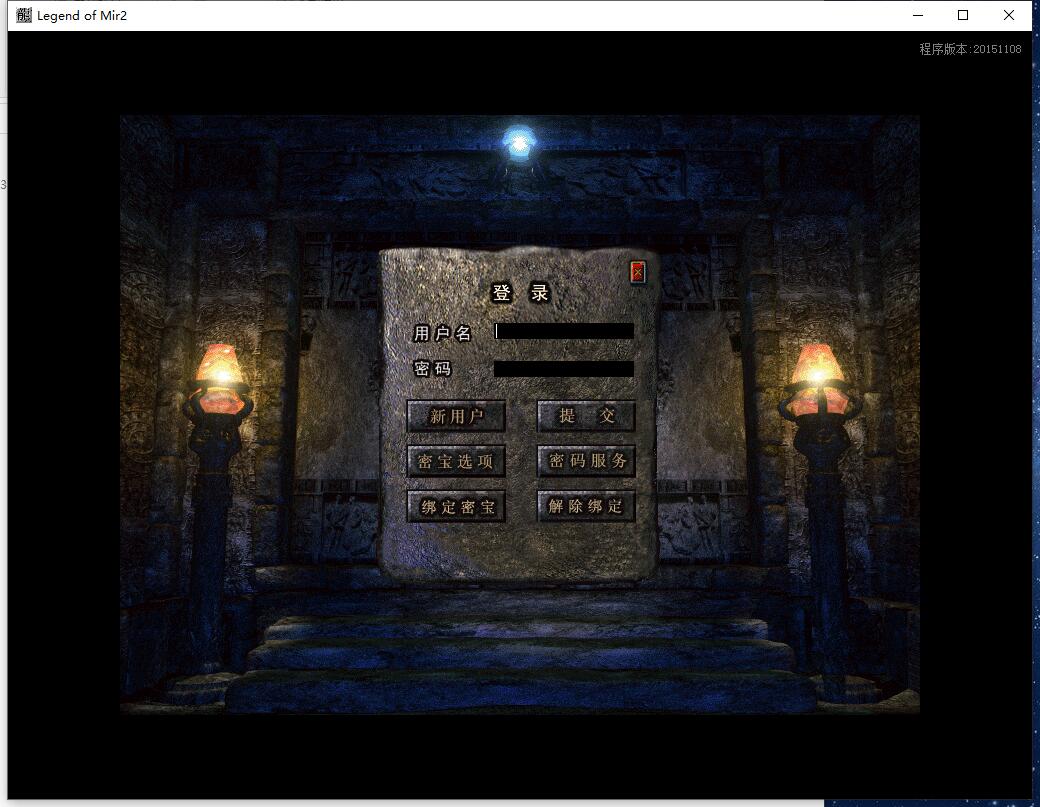1040x807 pixels.
Task: Select the 密码 password input field
Action: click(564, 369)
